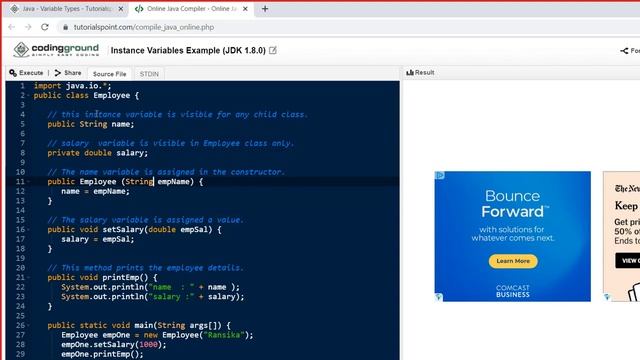Click 'private double salary;' code line
Screen dimensions: 640x360
pyautogui.click(x=98, y=153)
